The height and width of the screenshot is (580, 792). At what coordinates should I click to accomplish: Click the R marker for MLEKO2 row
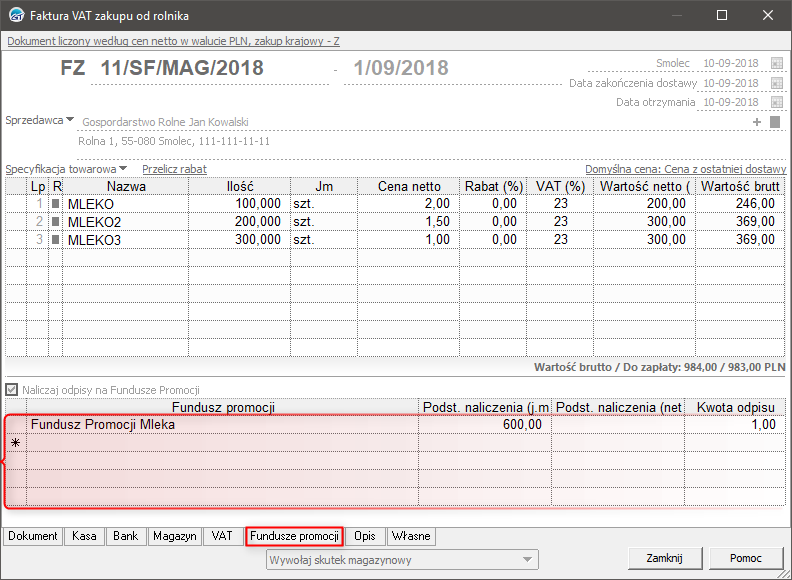[57, 222]
